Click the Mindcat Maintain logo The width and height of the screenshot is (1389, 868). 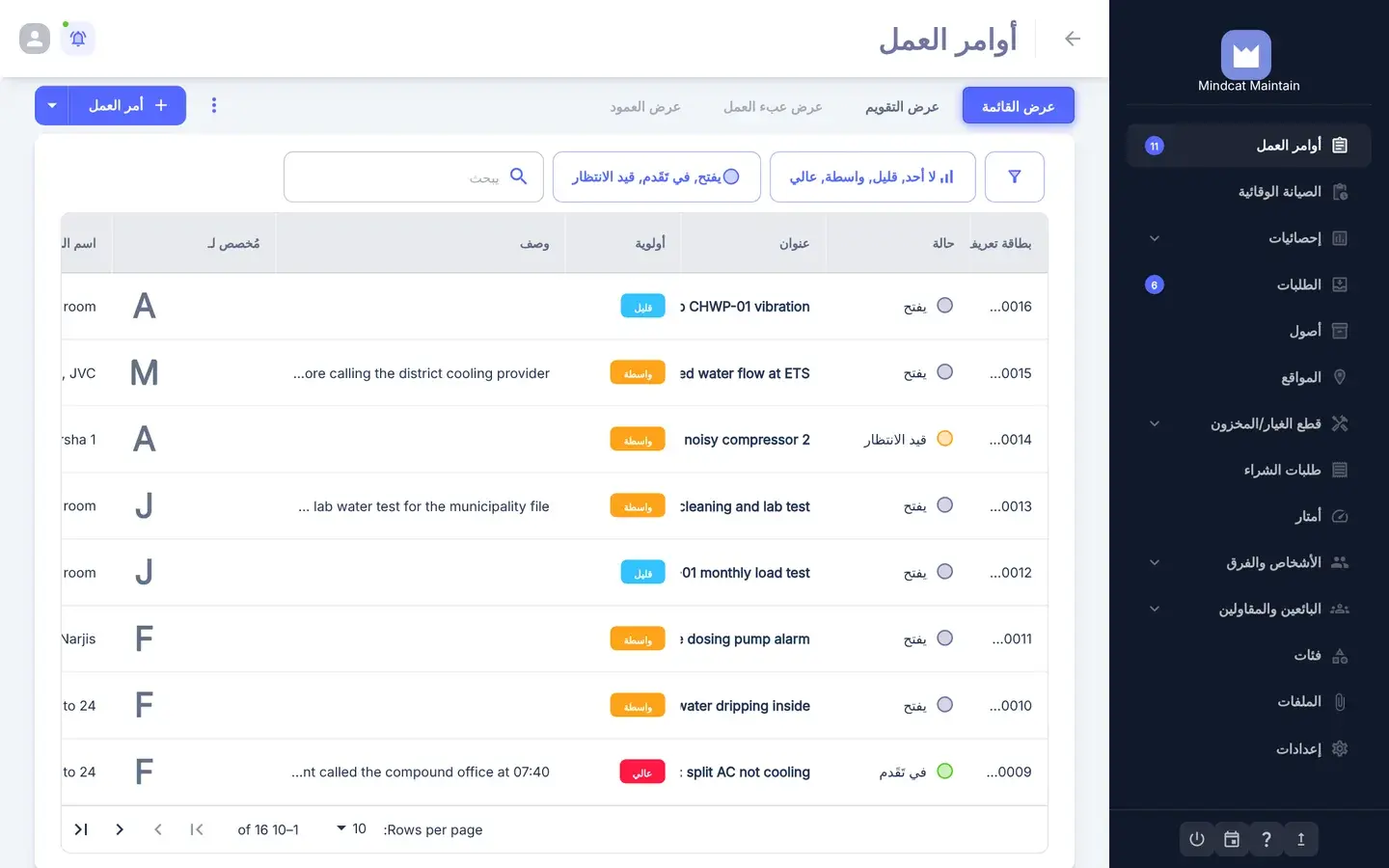pyautogui.click(x=1246, y=55)
